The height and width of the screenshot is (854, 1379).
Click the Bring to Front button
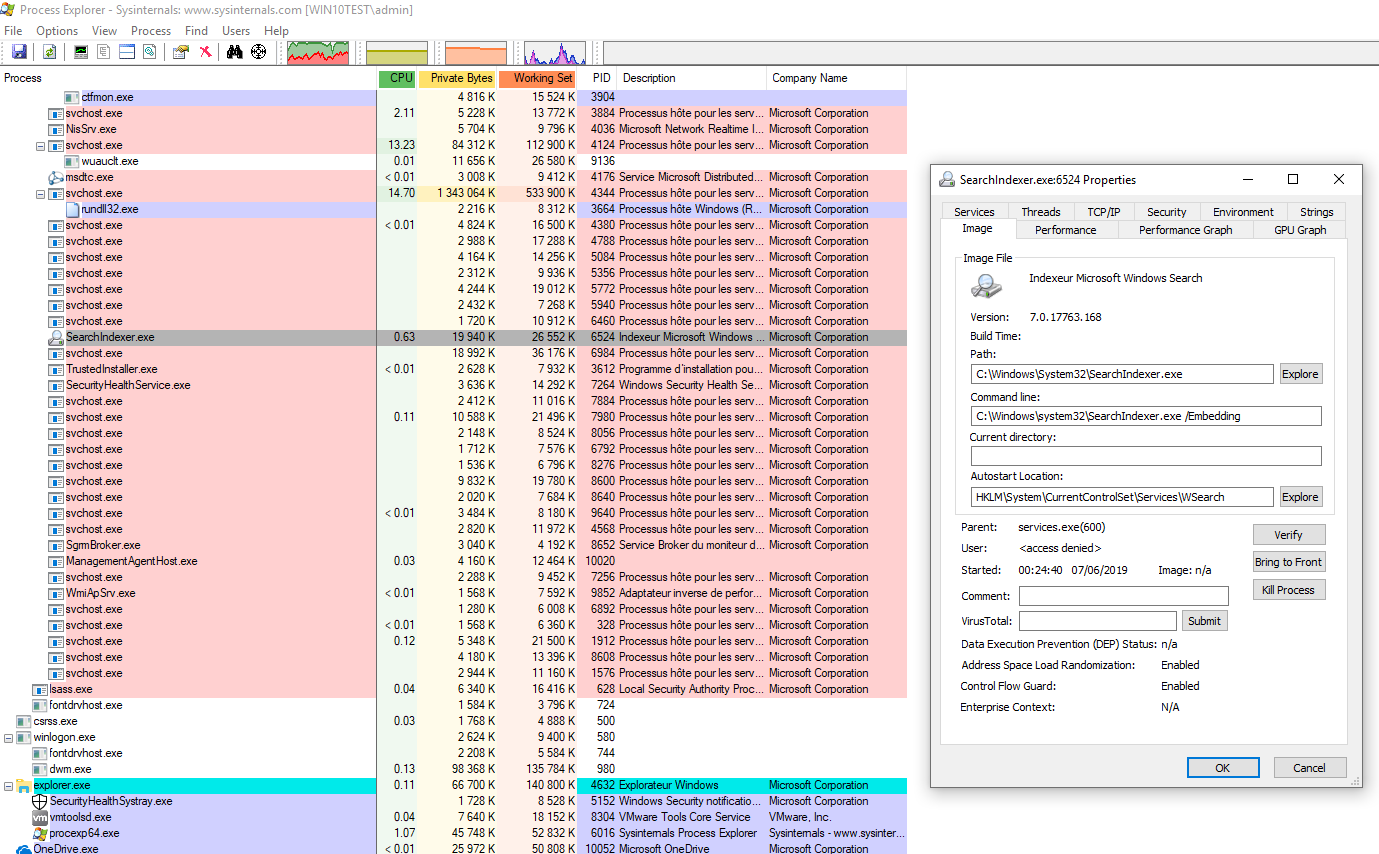(x=1289, y=562)
